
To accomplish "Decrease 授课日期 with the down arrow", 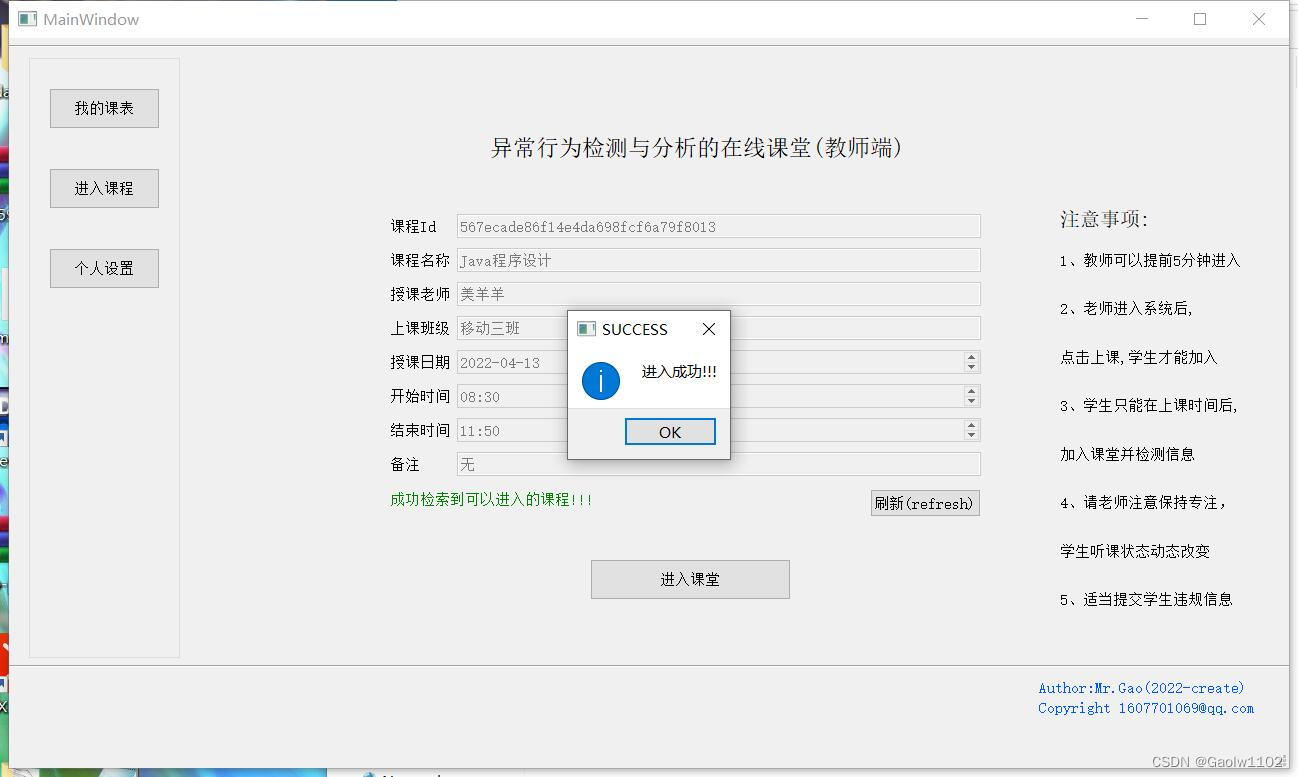I will click(971, 367).
